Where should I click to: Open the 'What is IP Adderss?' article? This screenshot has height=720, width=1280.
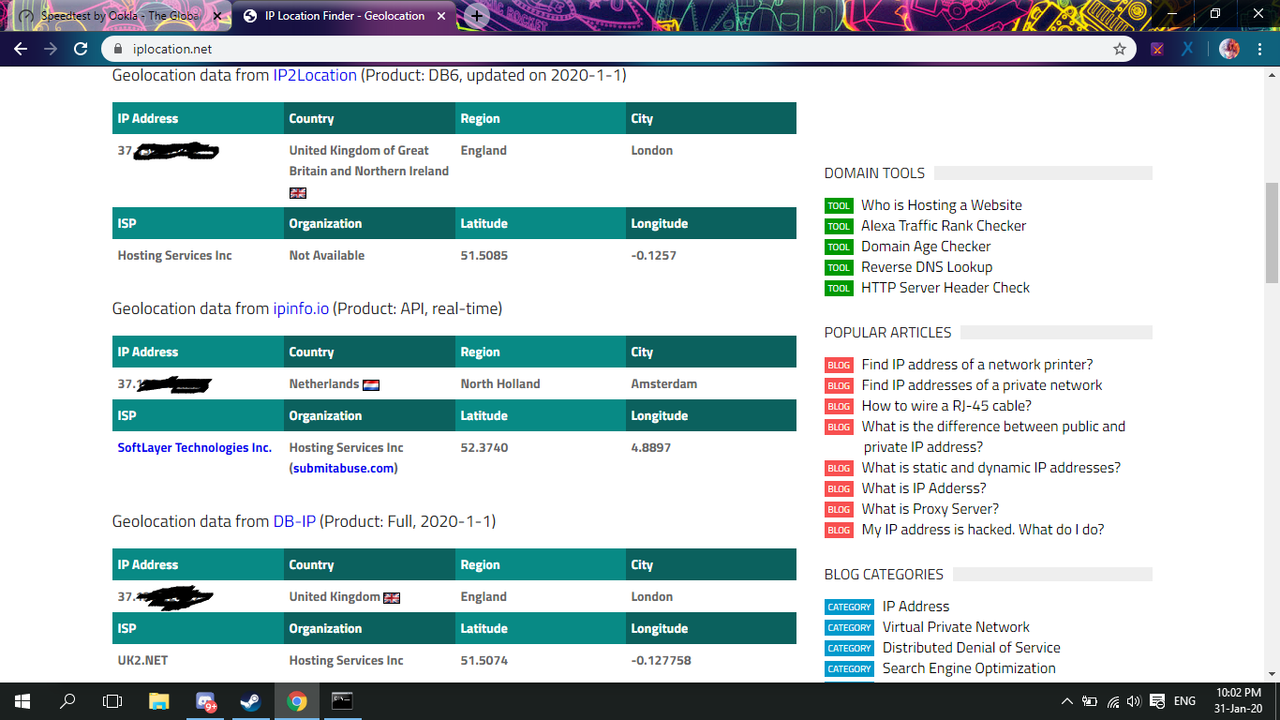coord(924,489)
